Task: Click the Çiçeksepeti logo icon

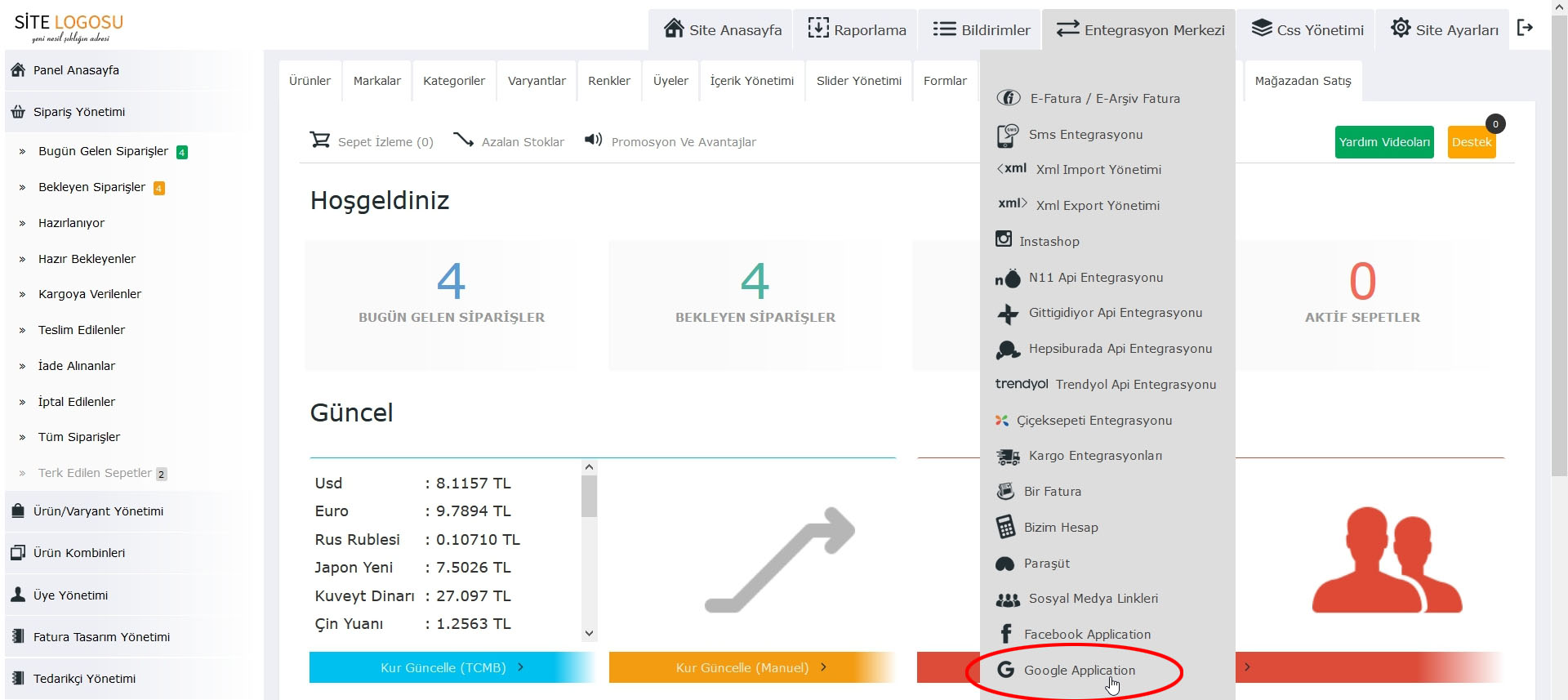Action: click(1001, 421)
